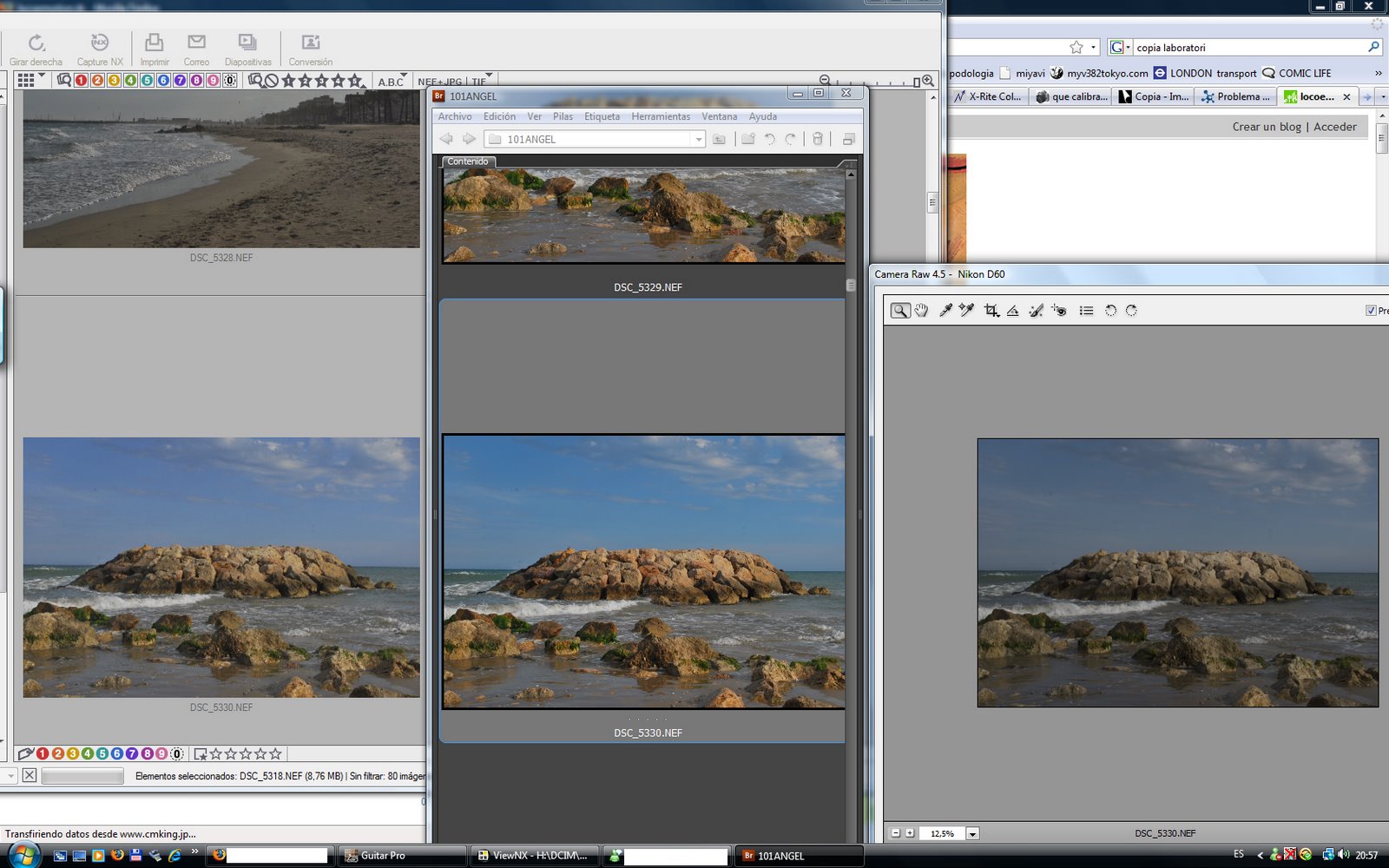1389x868 pixels.
Task: Click Girar derecha in ViewNX toolbar
Action: click(36, 49)
